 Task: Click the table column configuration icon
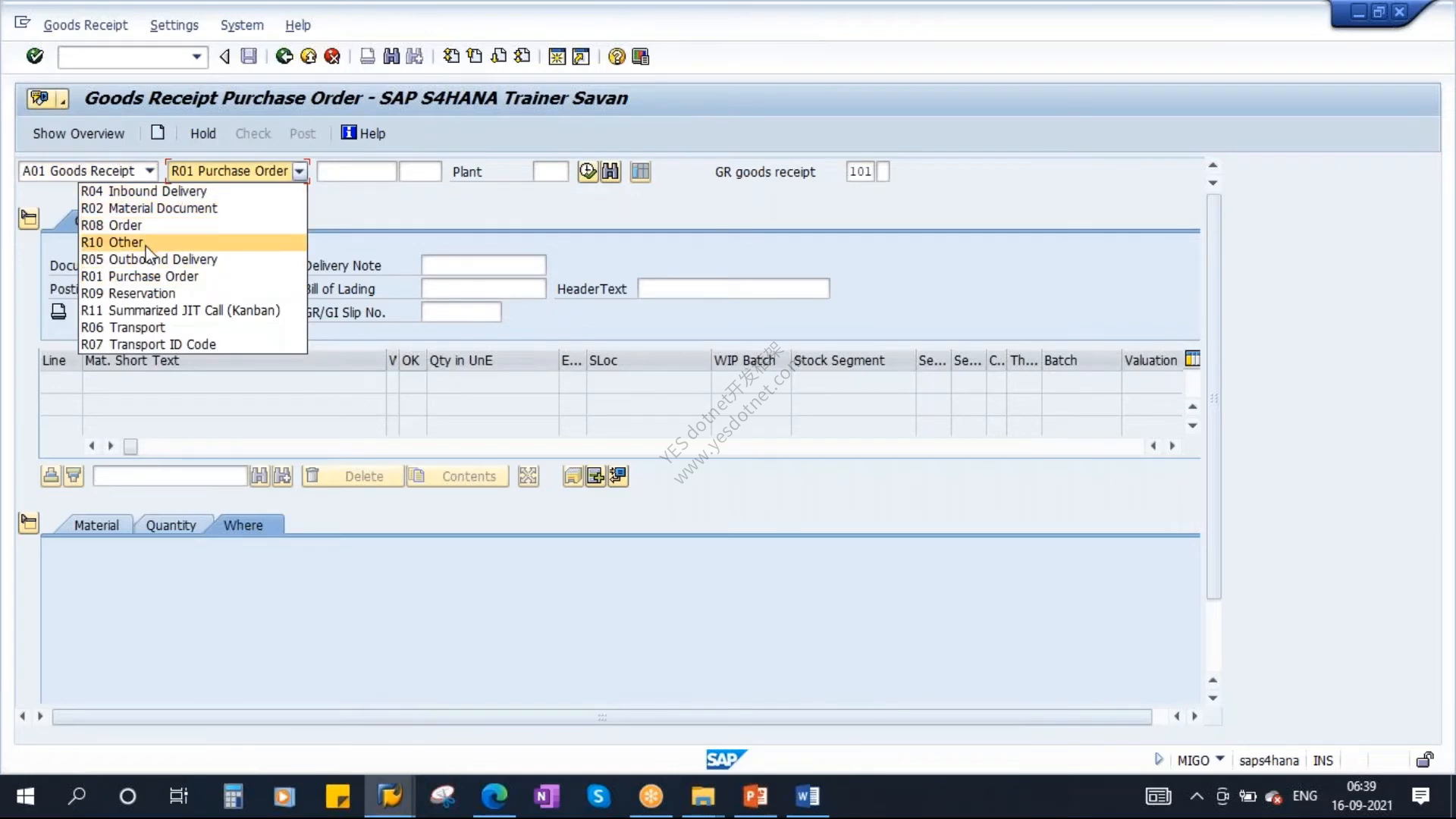1193,359
